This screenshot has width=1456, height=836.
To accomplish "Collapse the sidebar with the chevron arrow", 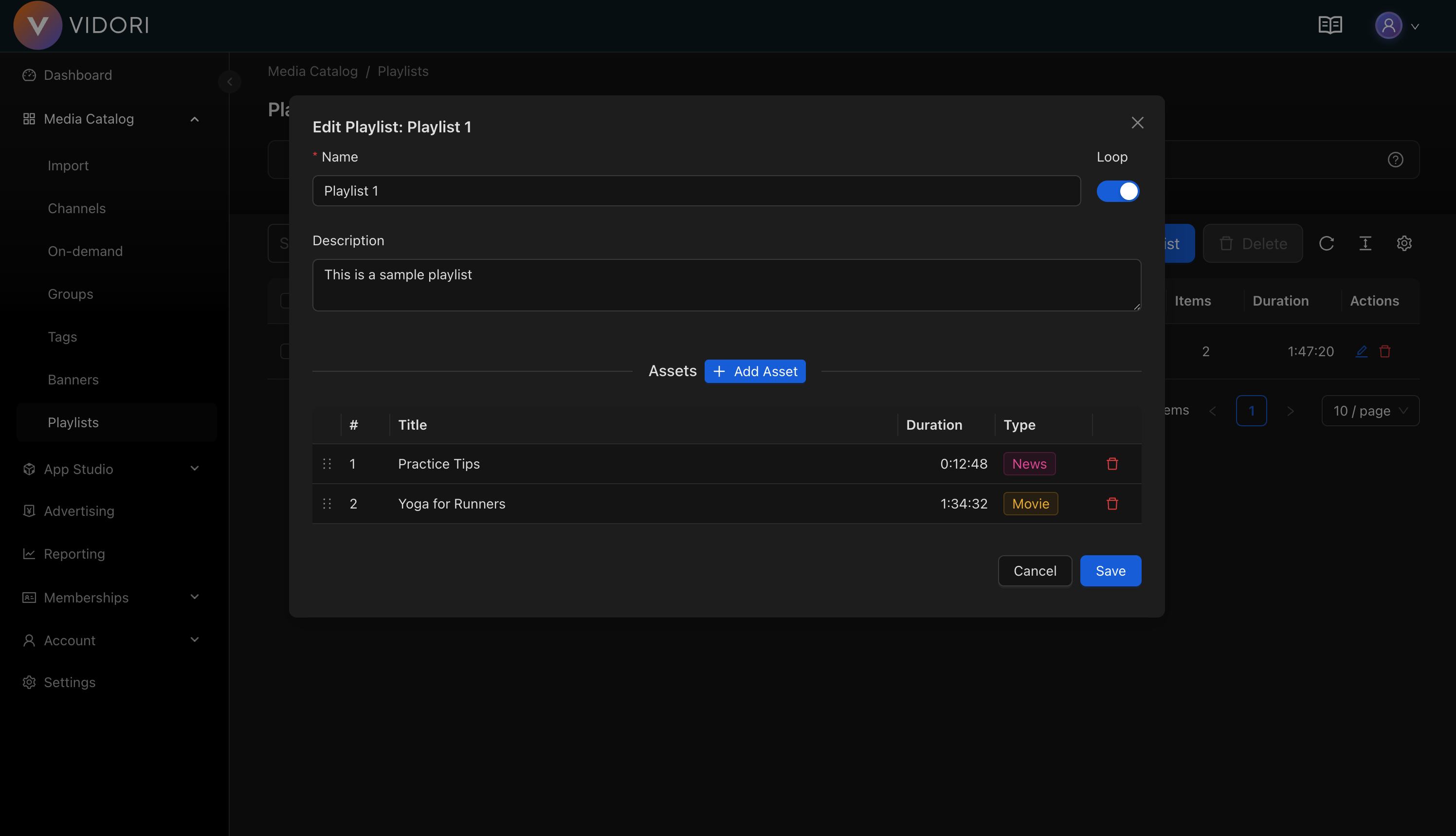I will click(230, 81).
